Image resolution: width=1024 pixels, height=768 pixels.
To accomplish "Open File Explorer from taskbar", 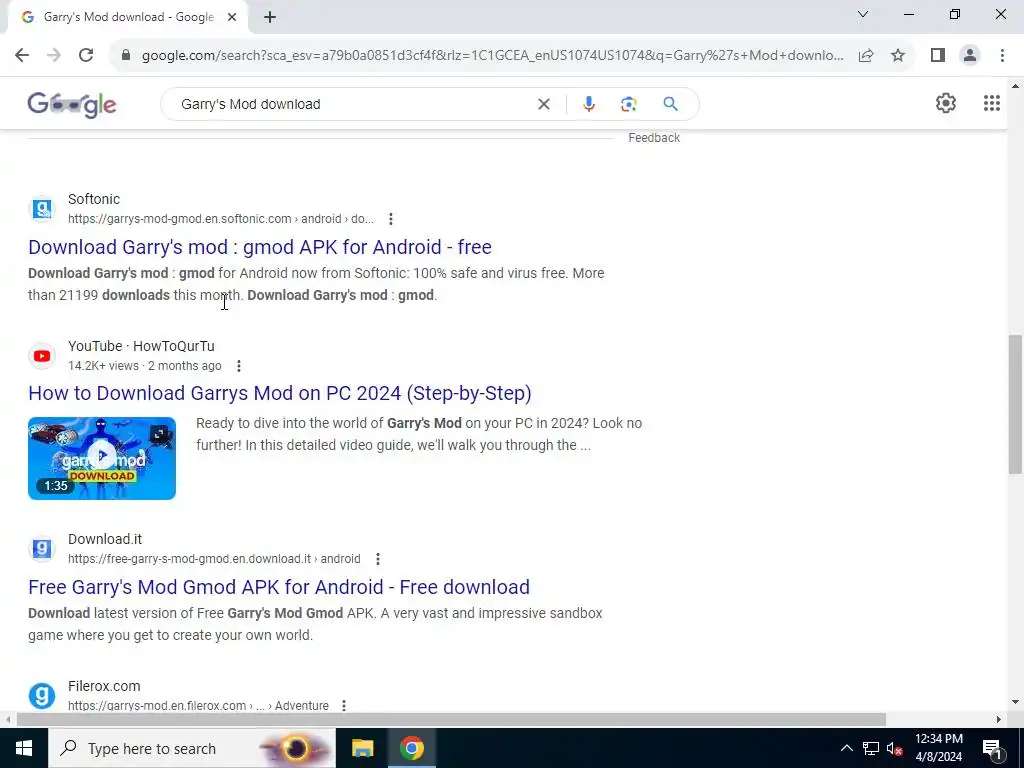I will click(362, 748).
